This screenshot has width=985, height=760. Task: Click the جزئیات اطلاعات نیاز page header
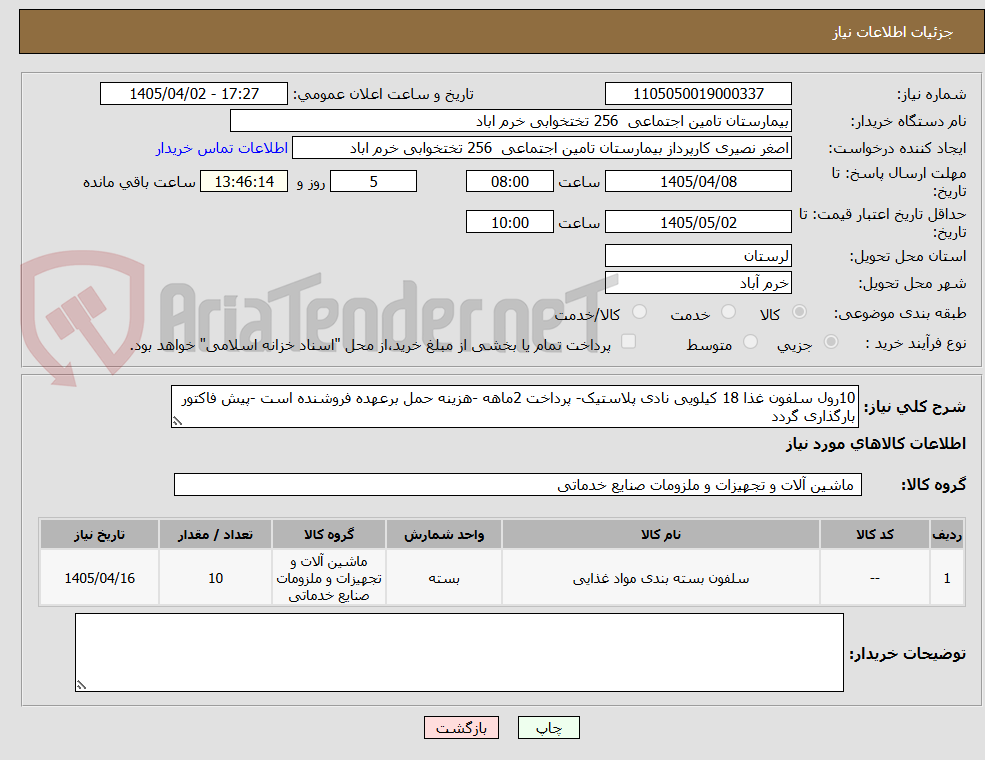(893, 32)
